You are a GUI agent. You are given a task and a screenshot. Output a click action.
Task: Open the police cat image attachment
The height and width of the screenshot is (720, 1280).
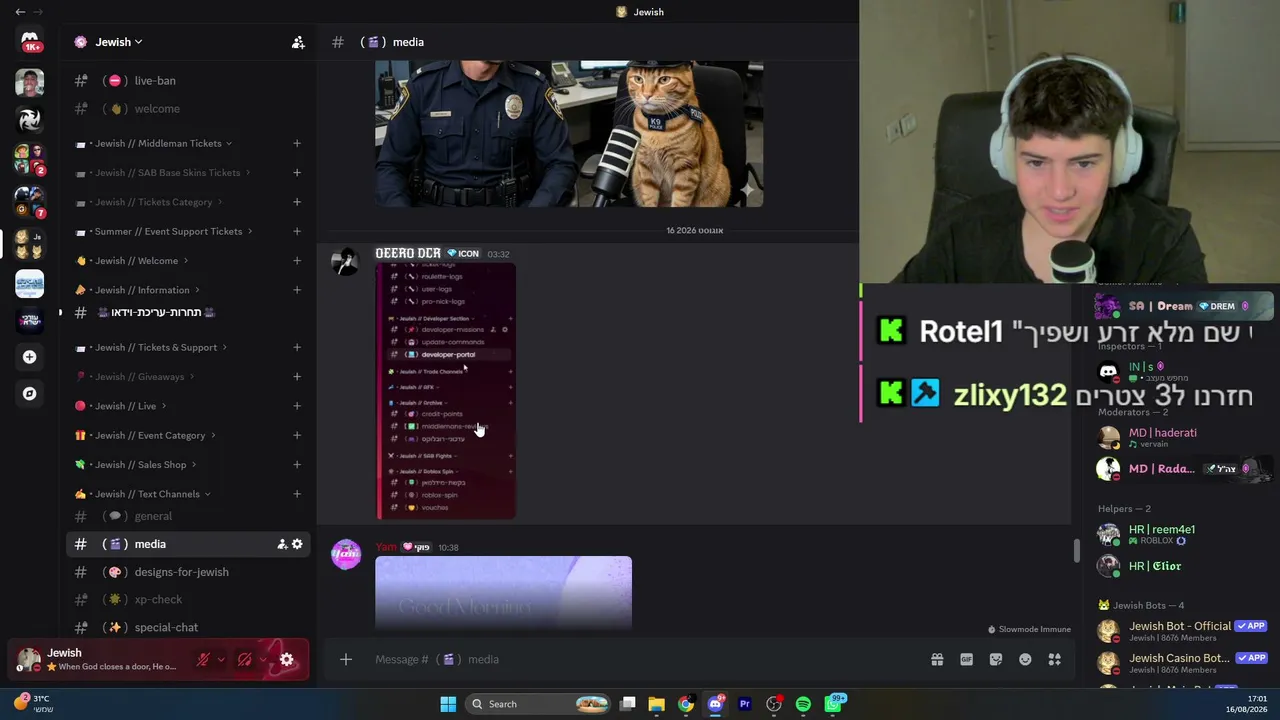pos(569,133)
